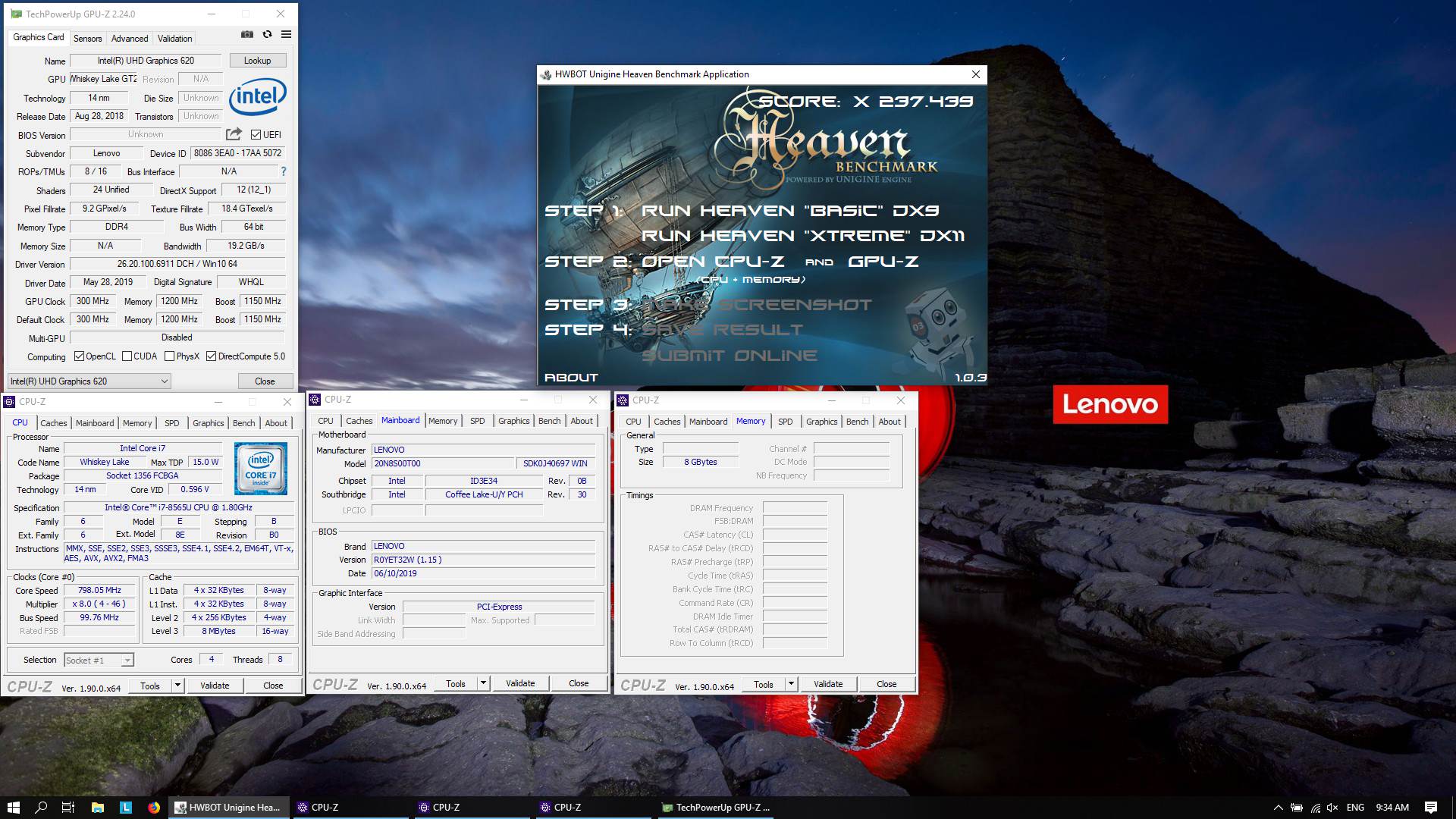
Task: Open About tab in the CPU-Z Mainboard window
Action: point(582,421)
